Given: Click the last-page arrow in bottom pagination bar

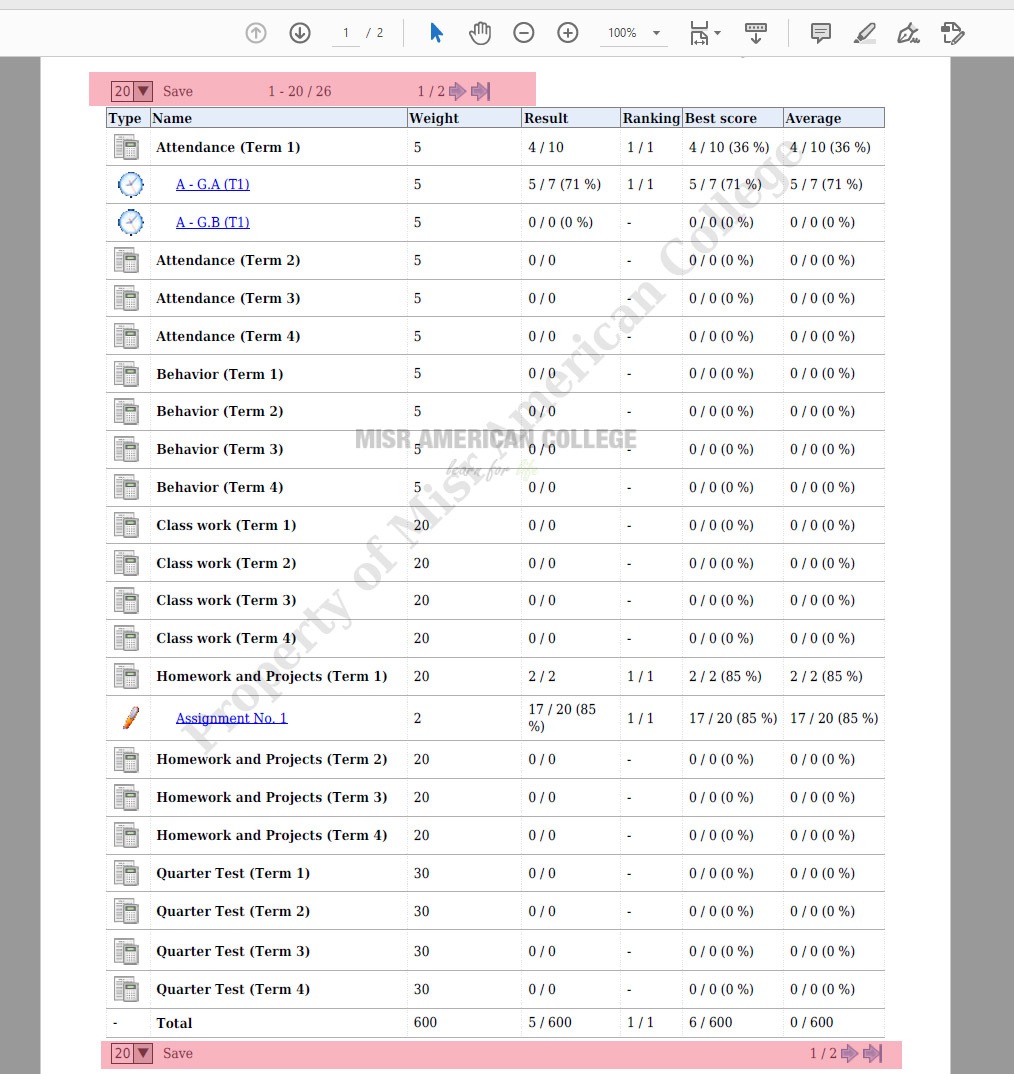Looking at the screenshot, I should 870,1053.
